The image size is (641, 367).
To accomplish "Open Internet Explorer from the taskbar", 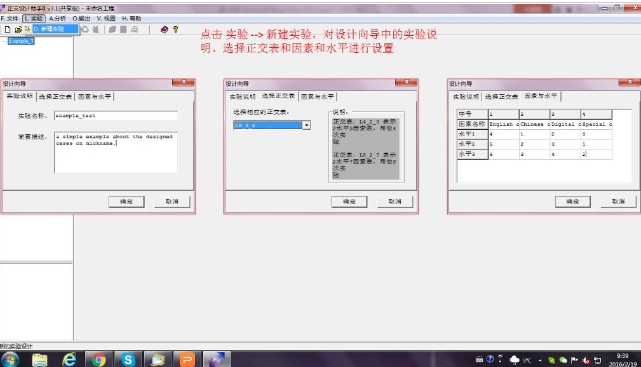I will [69, 360].
